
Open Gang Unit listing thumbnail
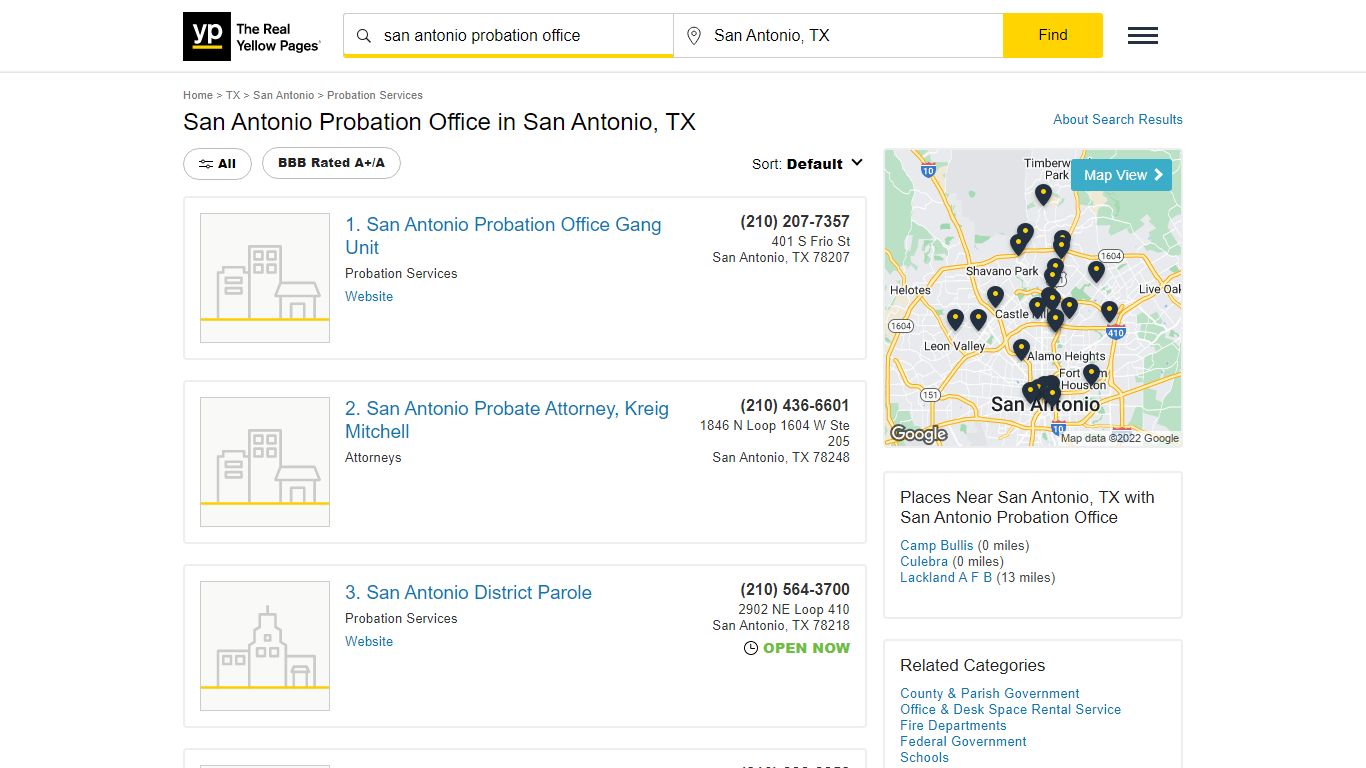265,278
